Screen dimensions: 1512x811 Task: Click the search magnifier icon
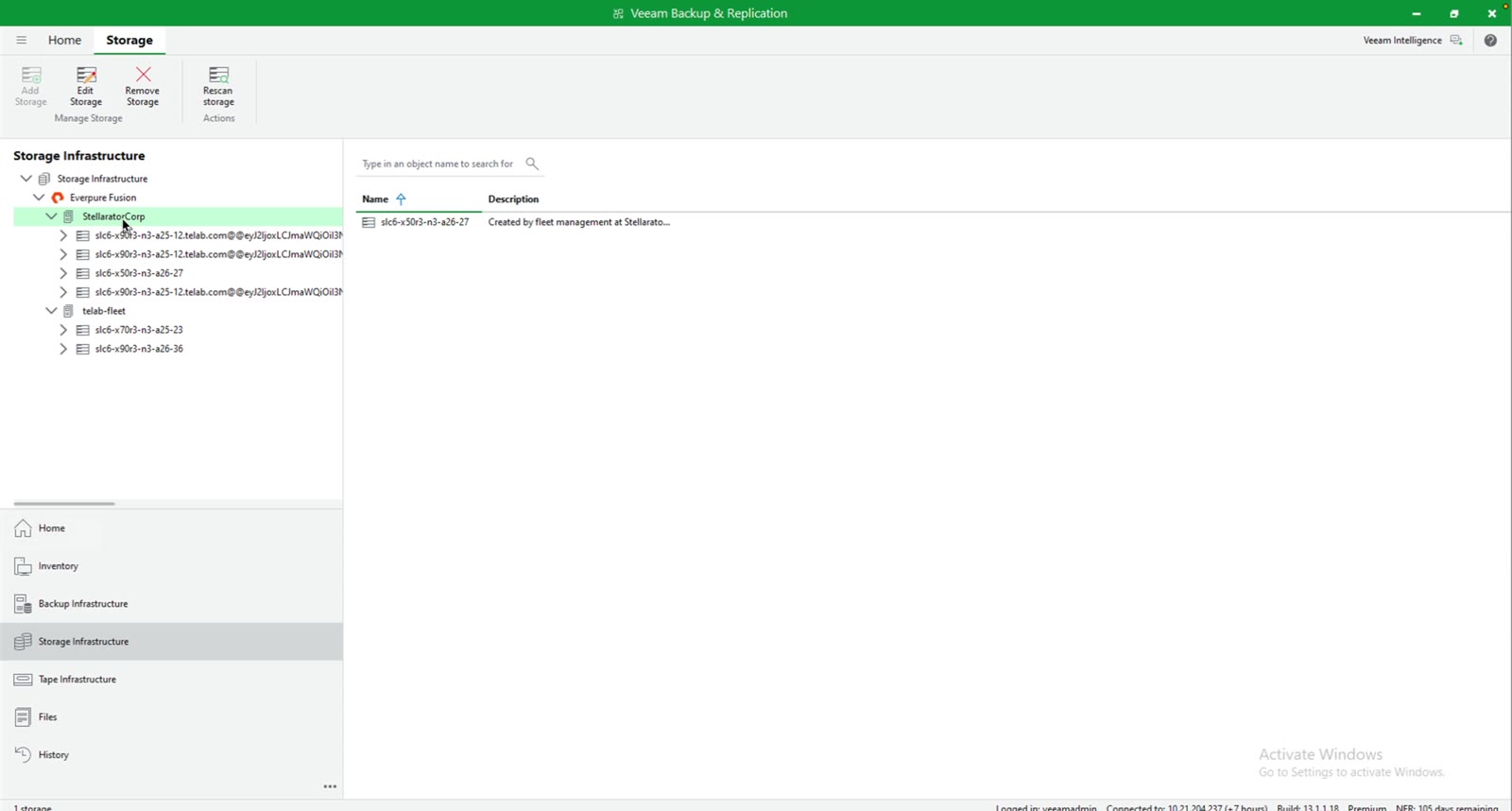click(x=532, y=164)
